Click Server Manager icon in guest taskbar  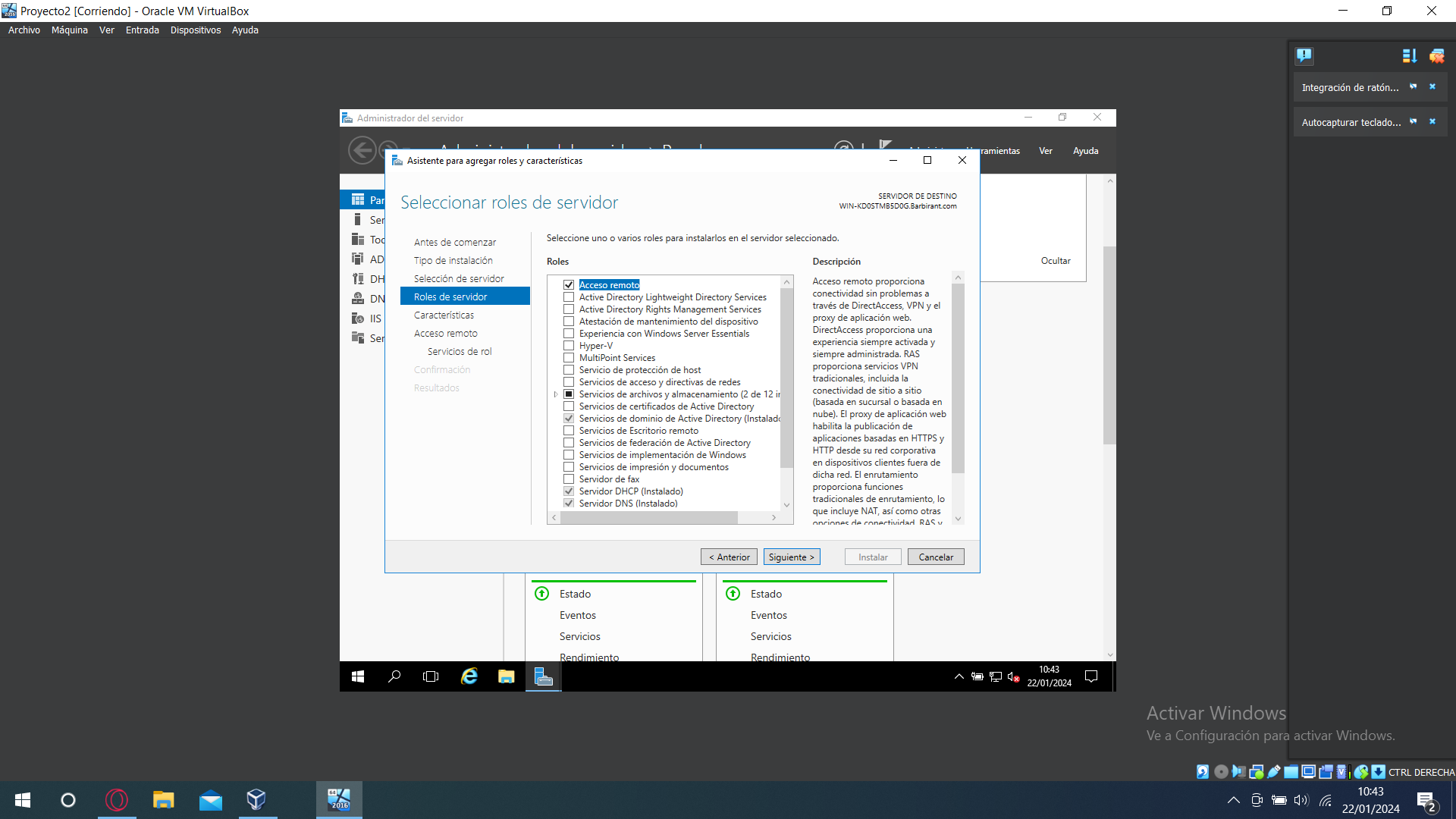click(543, 676)
